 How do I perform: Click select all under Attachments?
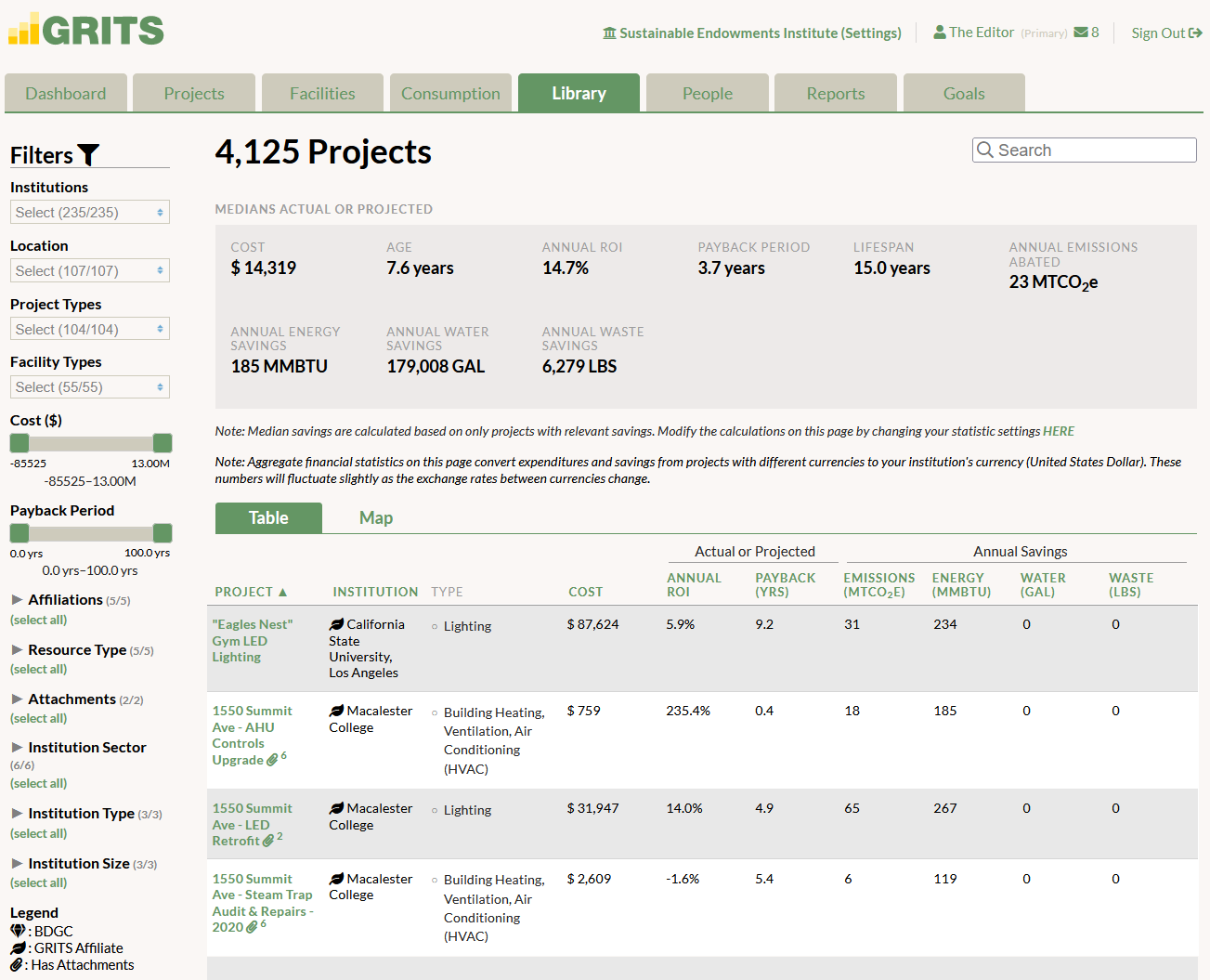(x=39, y=718)
